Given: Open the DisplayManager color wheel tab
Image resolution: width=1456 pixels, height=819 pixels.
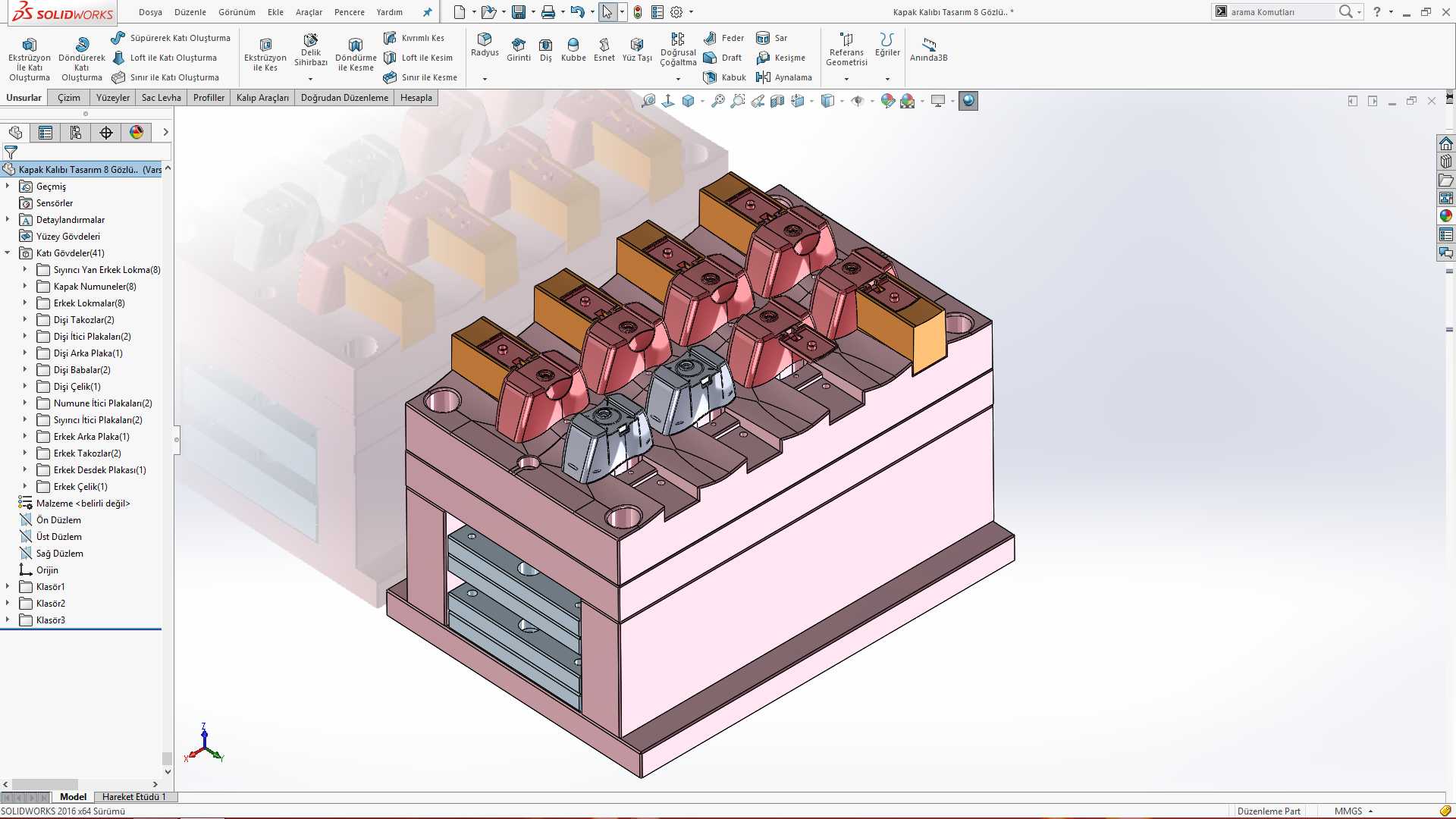Looking at the screenshot, I should click(x=136, y=133).
